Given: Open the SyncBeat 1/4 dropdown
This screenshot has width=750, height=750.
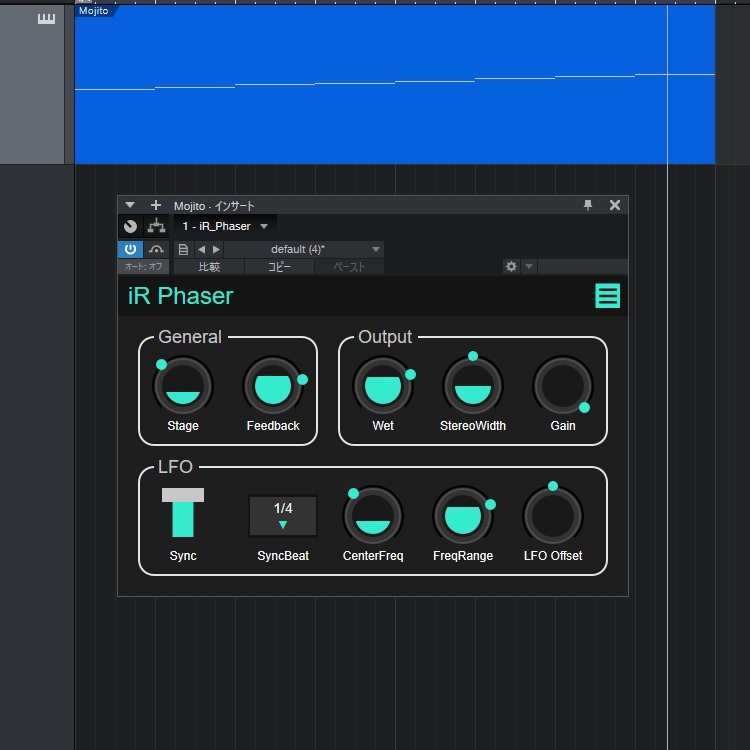Looking at the screenshot, I should (283, 516).
